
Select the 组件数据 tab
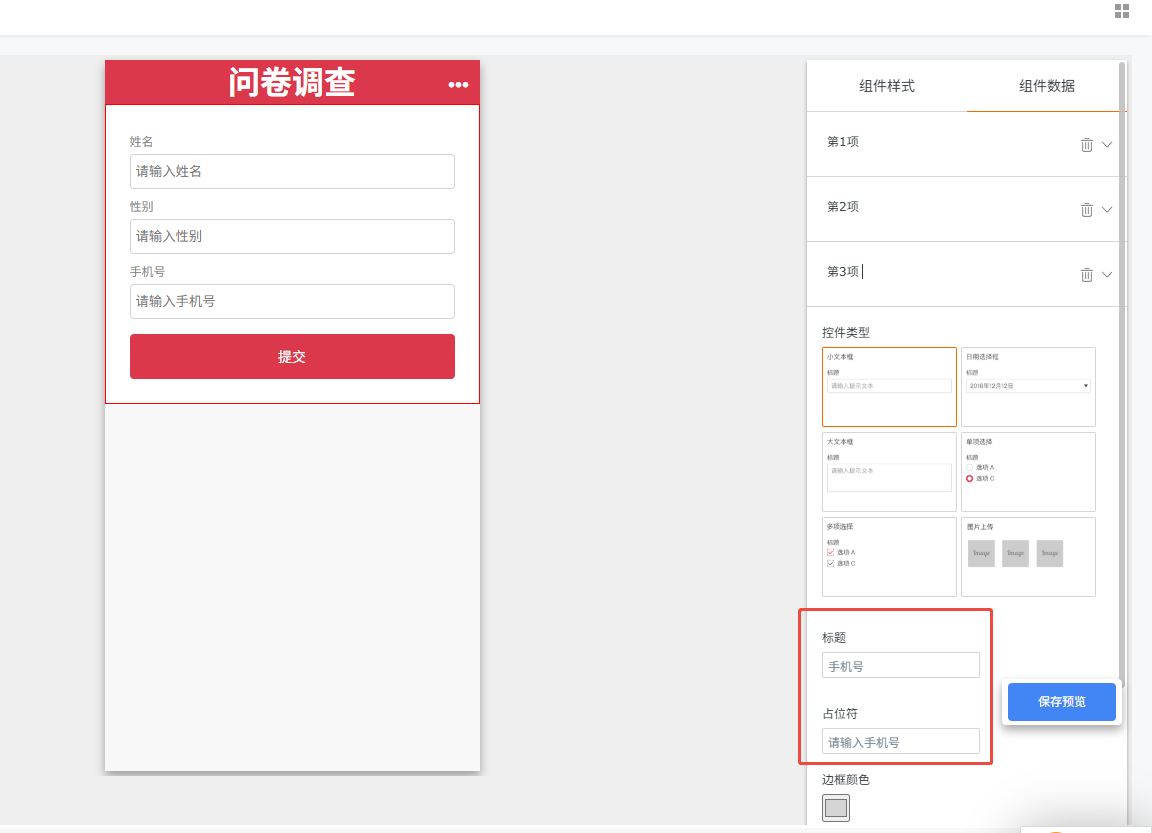1047,86
